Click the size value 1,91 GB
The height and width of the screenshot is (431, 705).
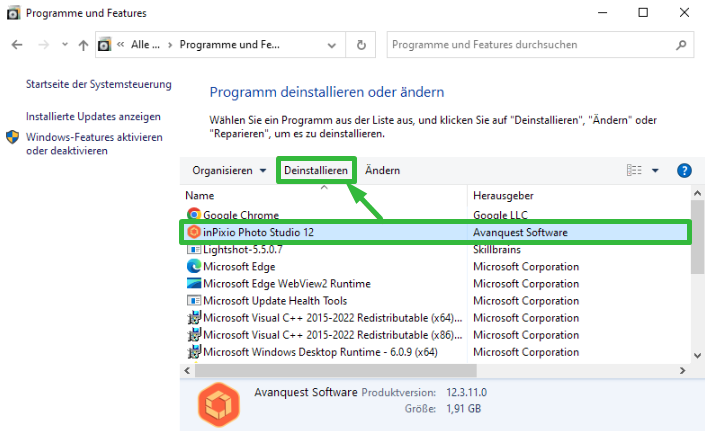(464, 409)
